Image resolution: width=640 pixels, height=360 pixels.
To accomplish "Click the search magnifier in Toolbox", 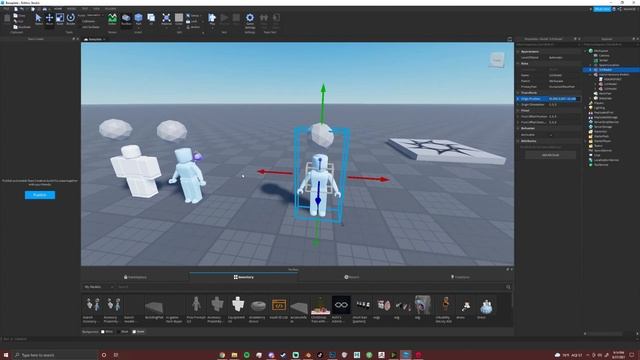I will (x=508, y=287).
